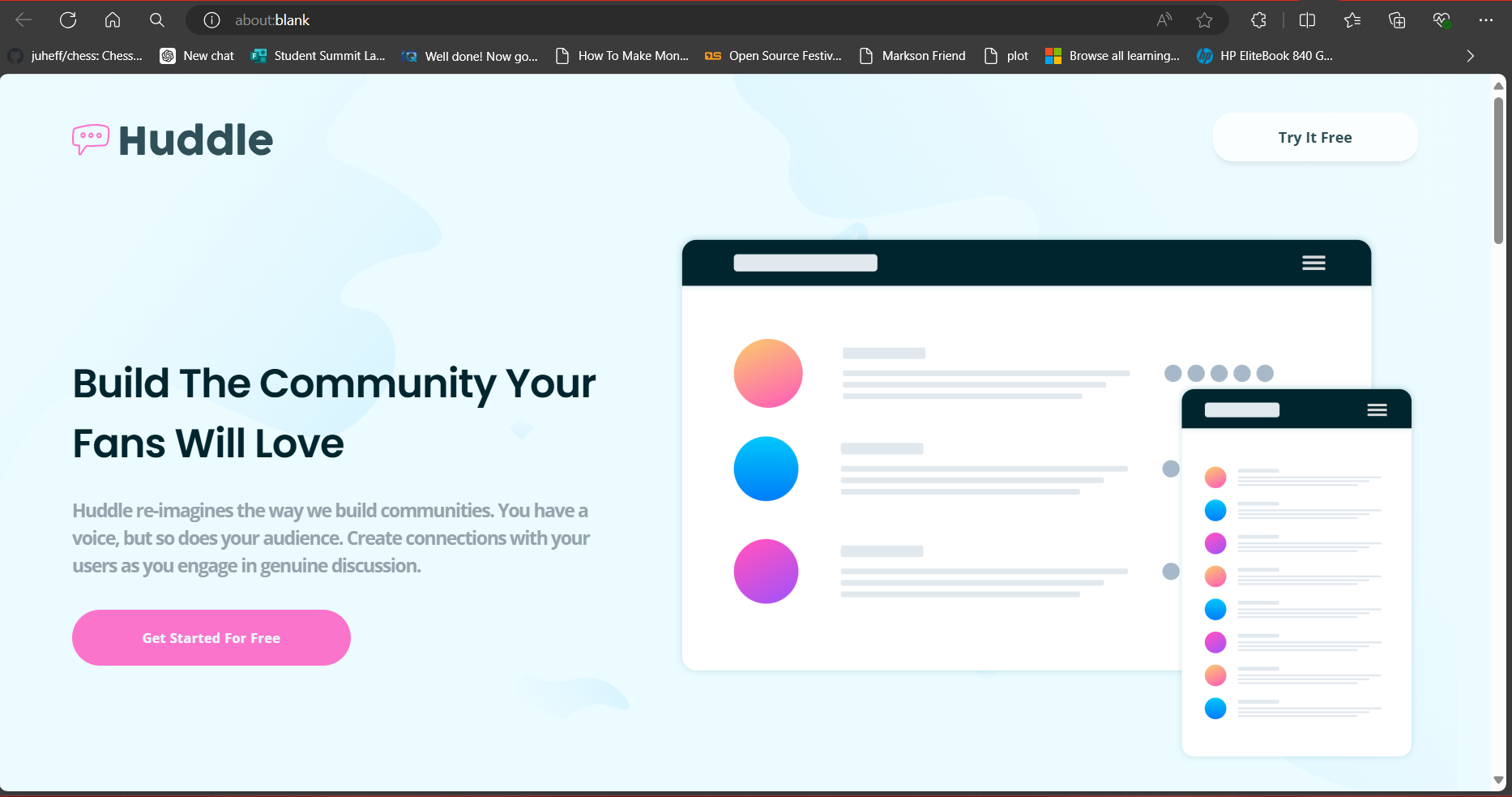The image size is (1512, 797).
Task: Click the page scroll up arrow
Action: [x=1498, y=85]
